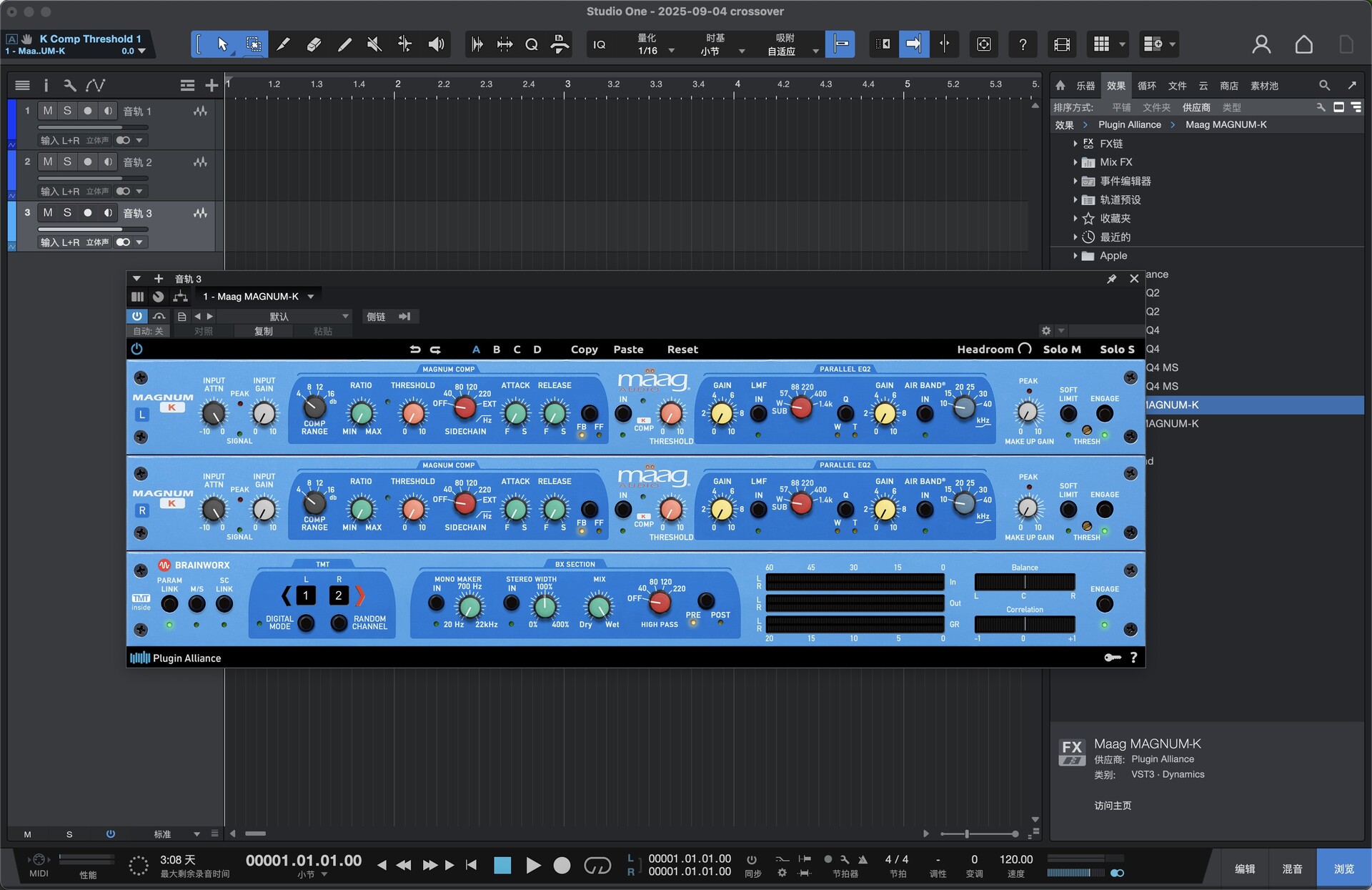Open the 编辑 edit view

(x=1245, y=869)
